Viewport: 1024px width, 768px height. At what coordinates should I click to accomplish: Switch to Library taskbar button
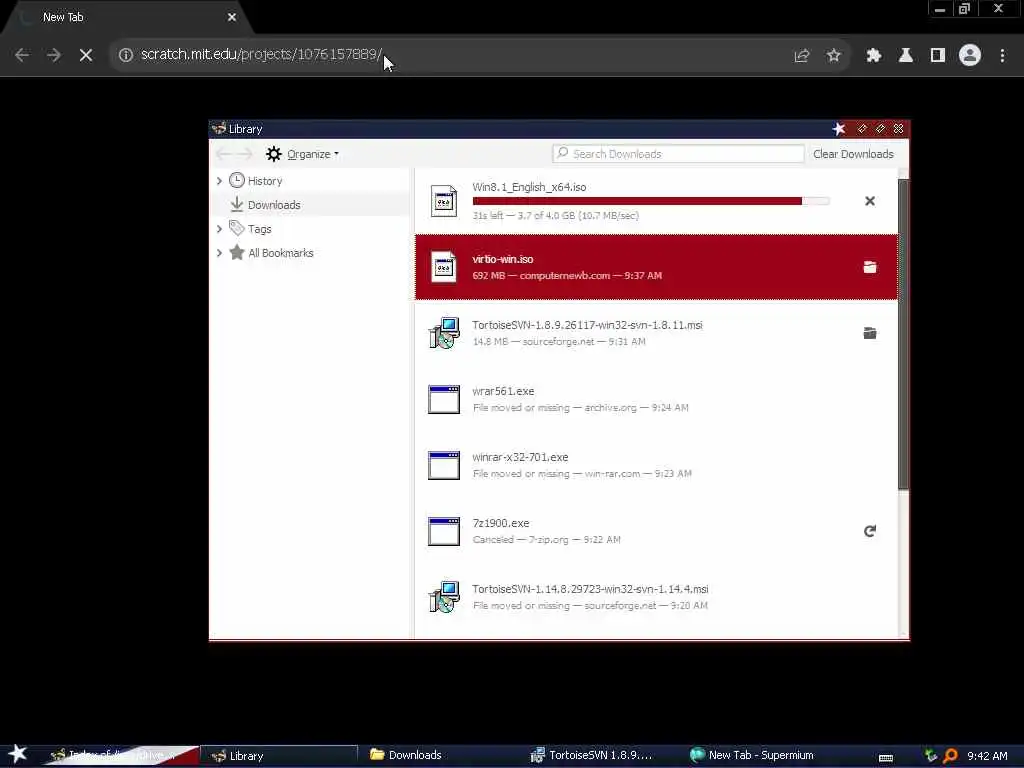(x=279, y=756)
